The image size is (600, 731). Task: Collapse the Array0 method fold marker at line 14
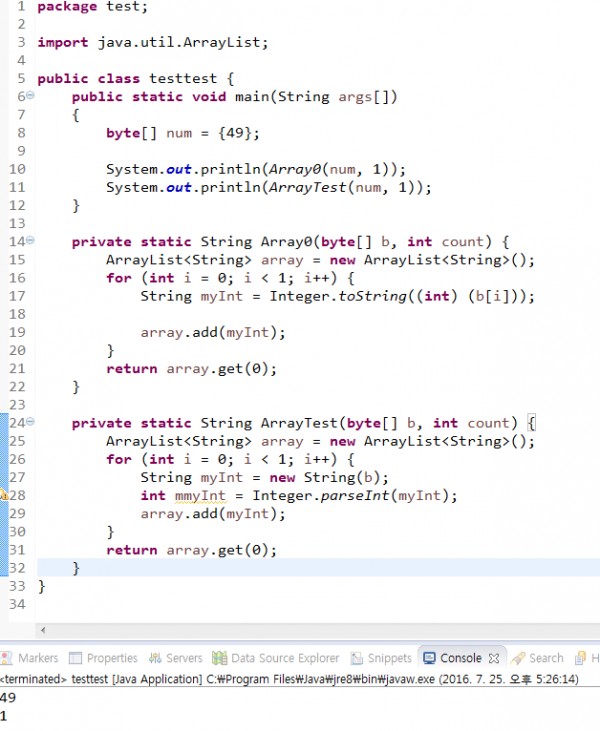30,240
